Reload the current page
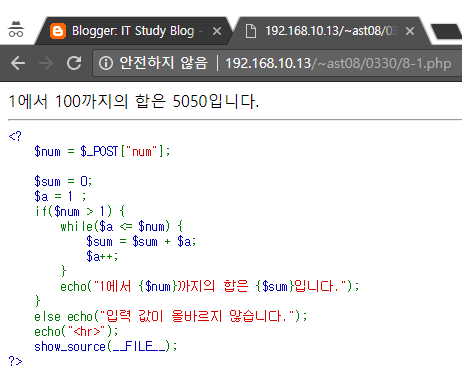 click(x=74, y=63)
